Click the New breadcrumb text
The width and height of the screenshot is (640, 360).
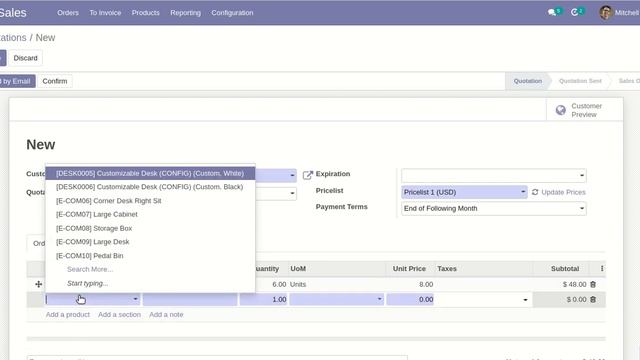tap(45, 38)
